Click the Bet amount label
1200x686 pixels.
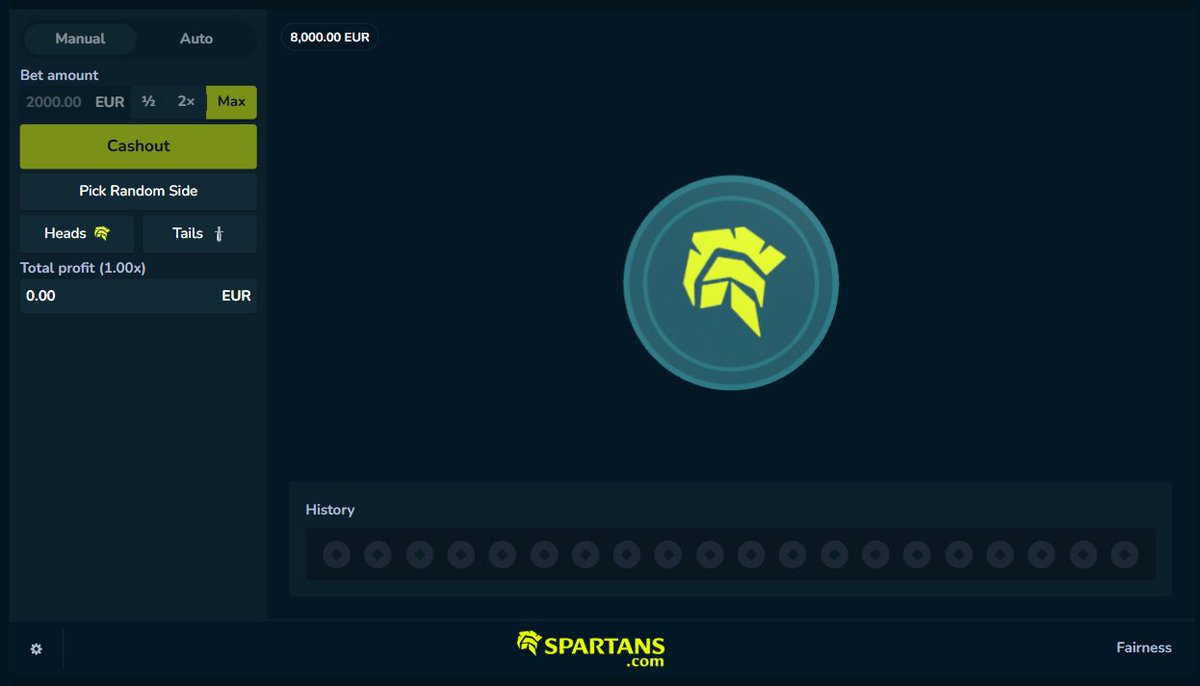(60, 75)
